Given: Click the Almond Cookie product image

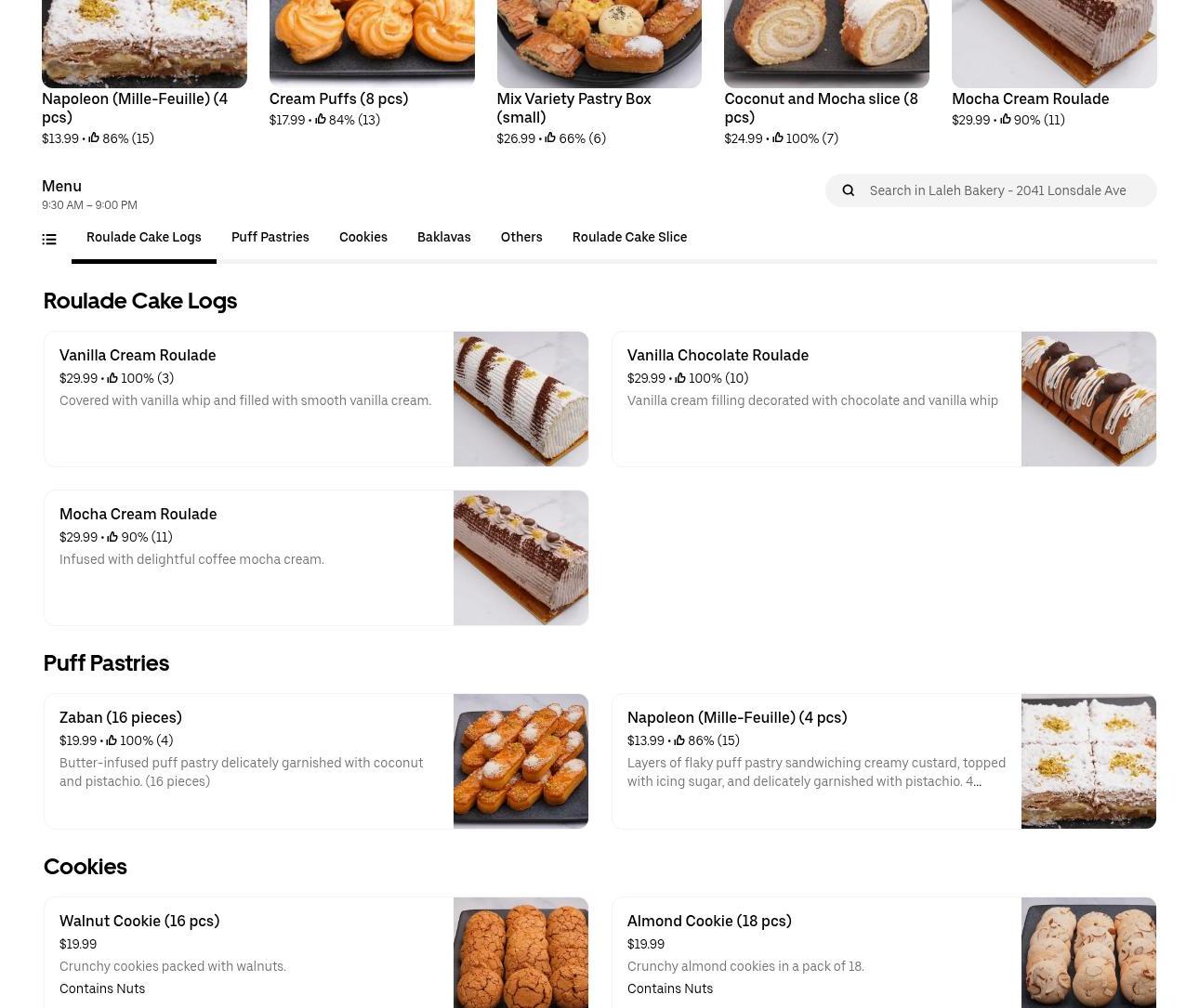Looking at the screenshot, I should pyautogui.click(x=1088, y=953).
